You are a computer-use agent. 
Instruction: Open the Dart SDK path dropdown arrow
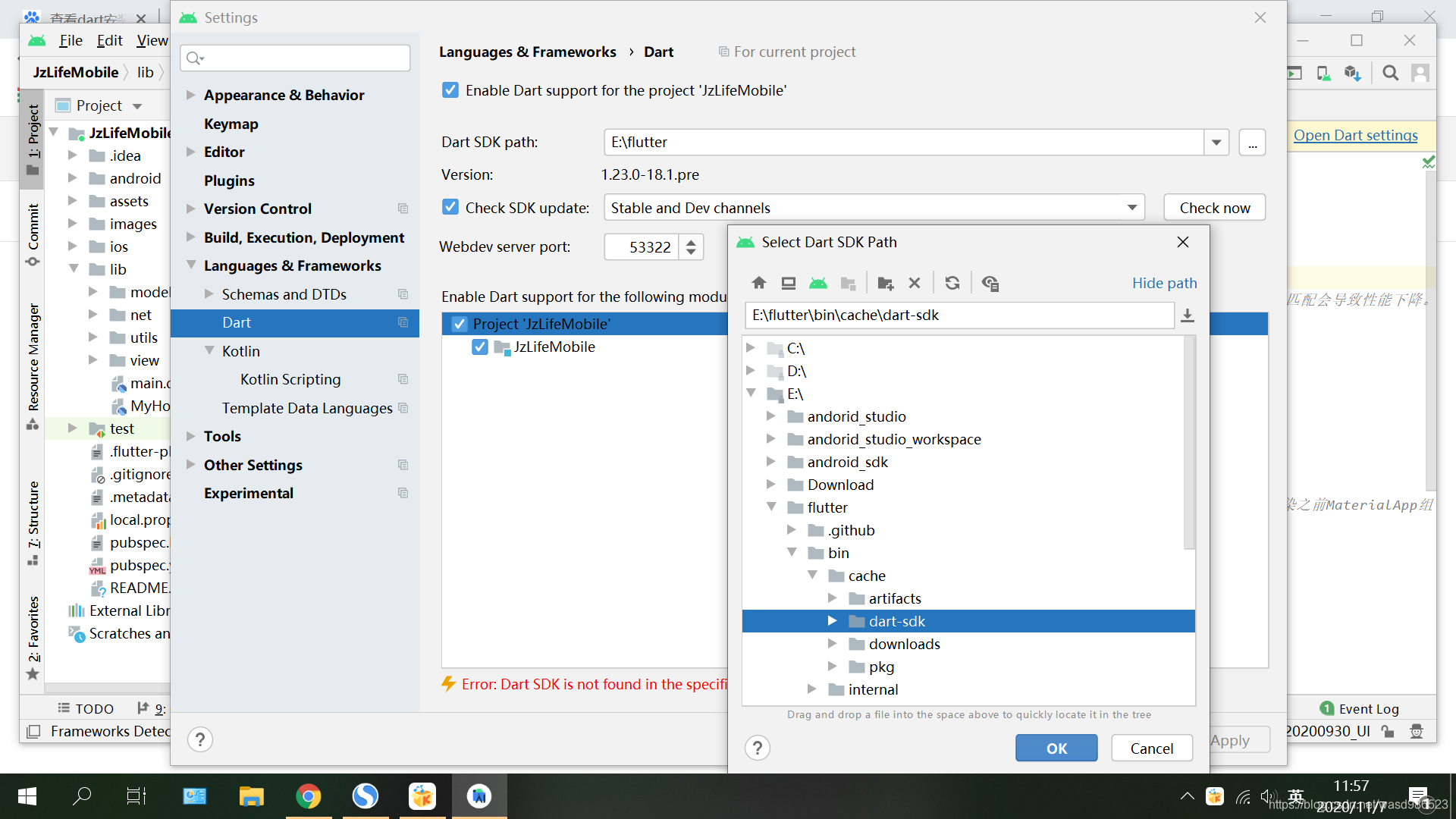tap(1216, 142)
